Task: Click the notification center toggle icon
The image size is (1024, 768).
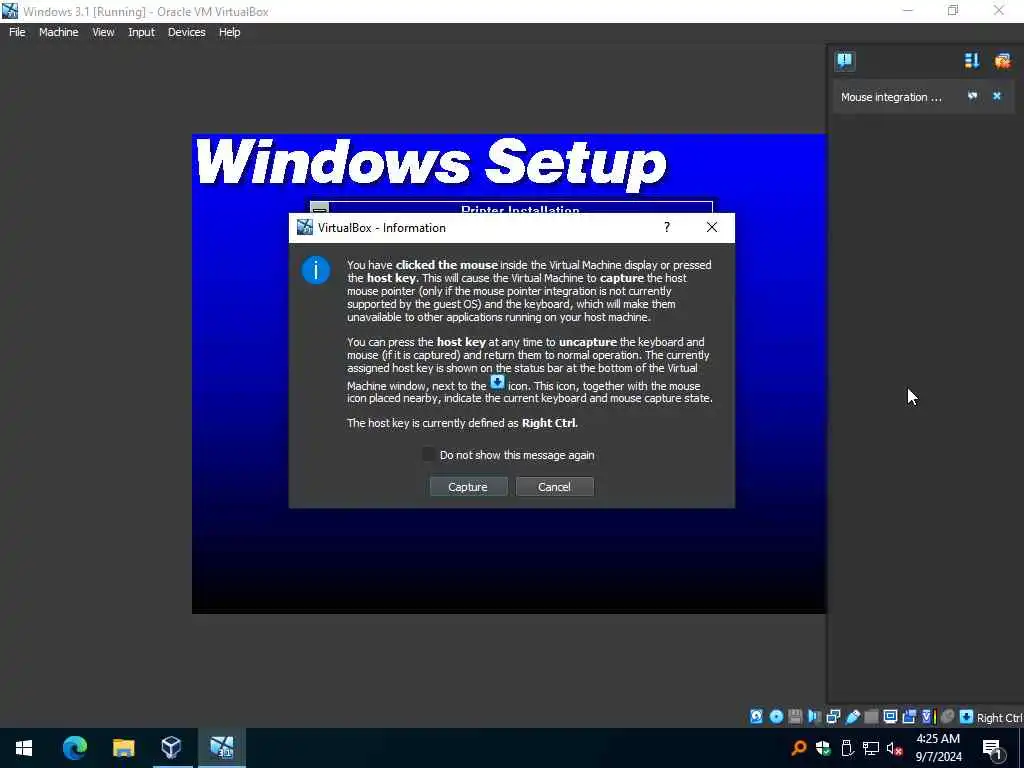Action: pos(845,61)
